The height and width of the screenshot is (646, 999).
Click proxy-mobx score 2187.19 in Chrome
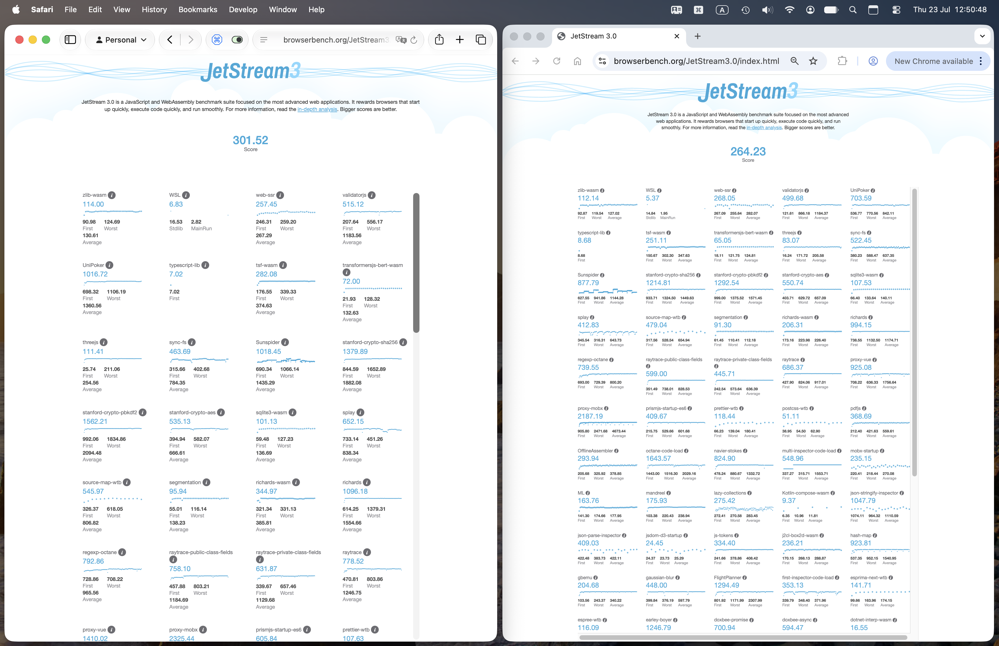(590, 416)
